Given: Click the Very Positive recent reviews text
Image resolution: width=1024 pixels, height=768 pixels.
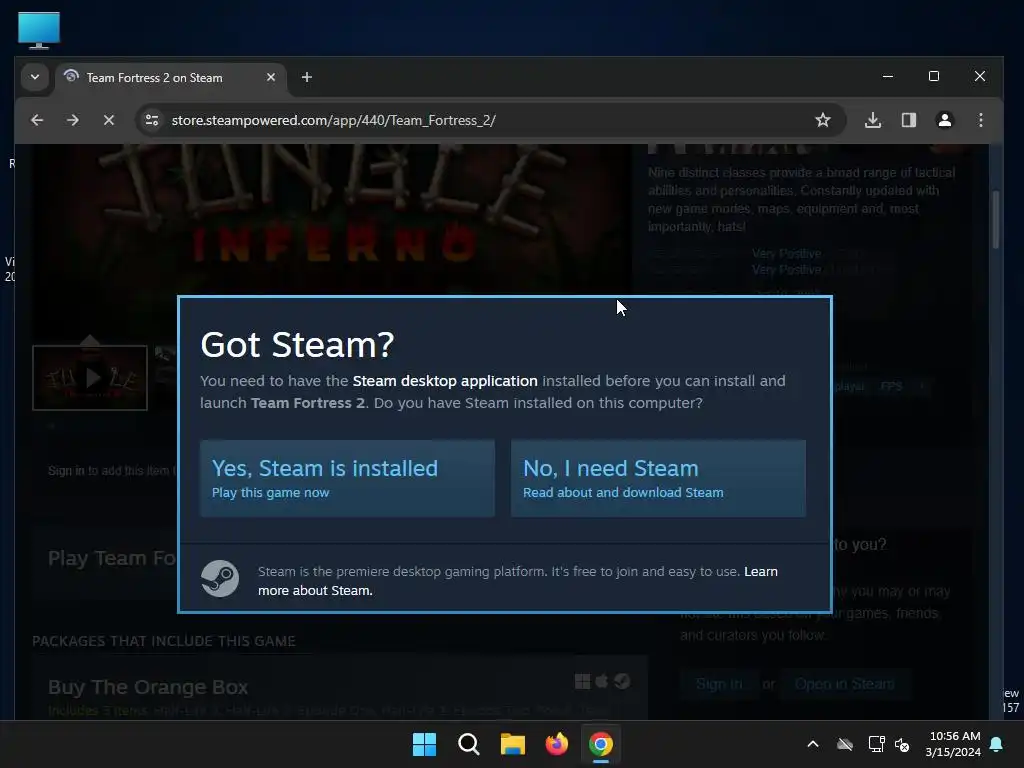Looking at the screenshot, I should 786,253.
